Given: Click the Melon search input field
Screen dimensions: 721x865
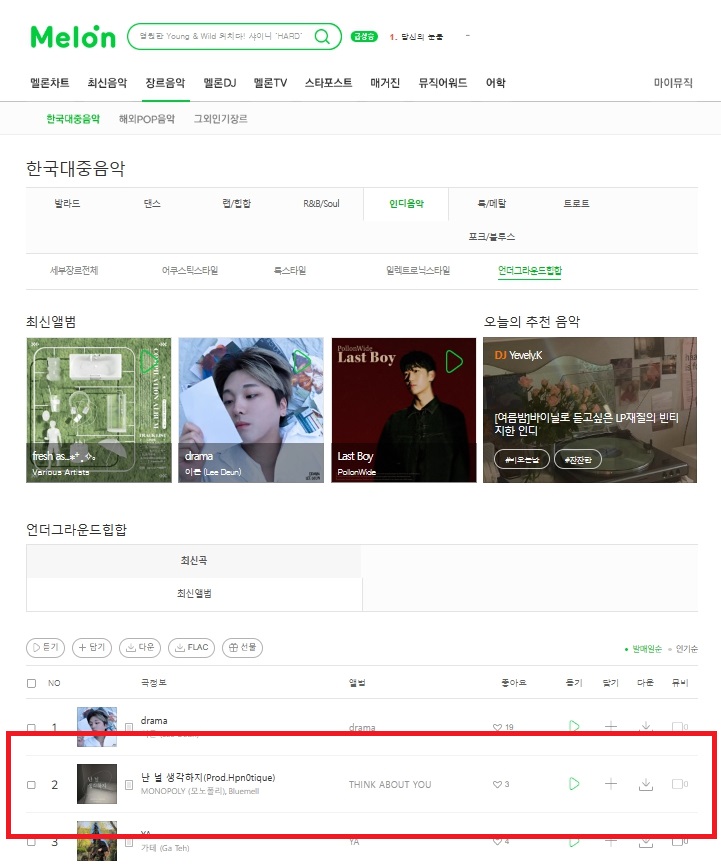Looking at the screenshot, I should coord(221,36).
